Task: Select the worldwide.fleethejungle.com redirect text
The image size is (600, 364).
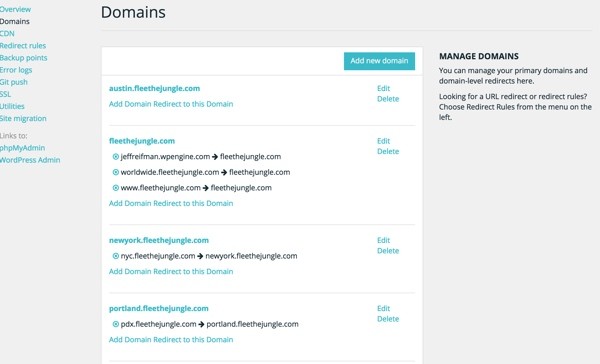Action: [205, 172]
